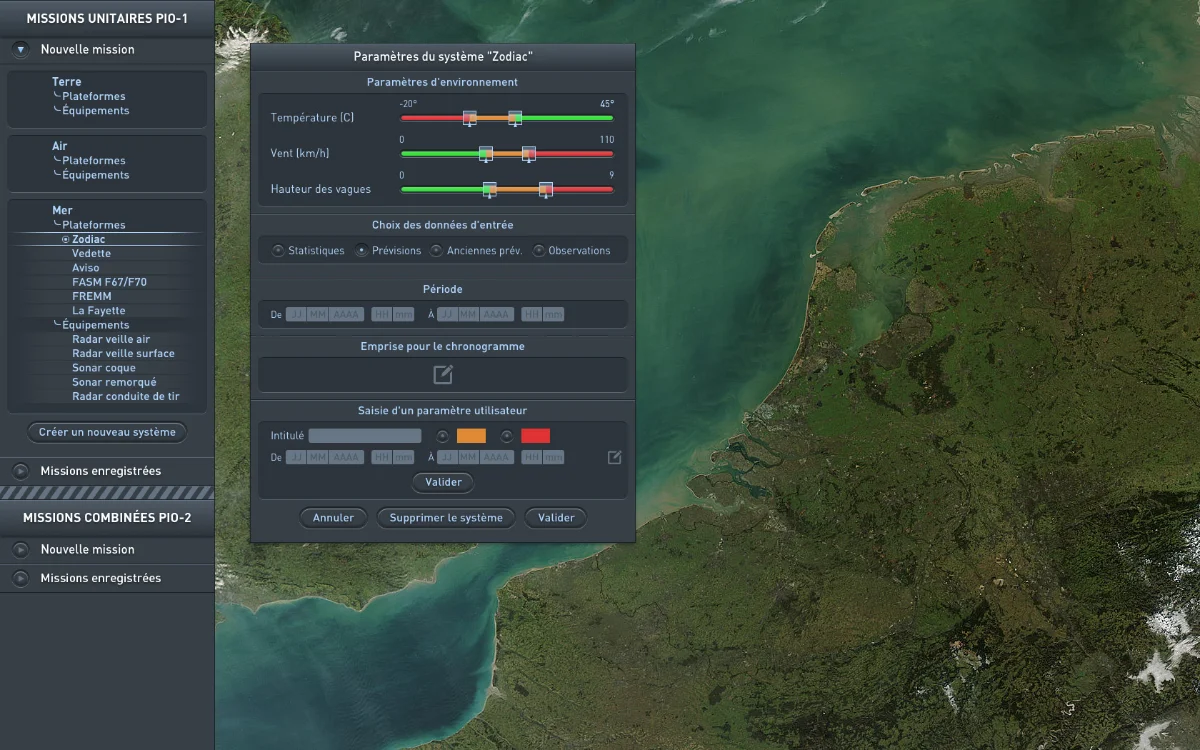The height and width of the screenshot is (750, 1200).
Task: Click the left Température slider handle
Action: coord(470,118)
